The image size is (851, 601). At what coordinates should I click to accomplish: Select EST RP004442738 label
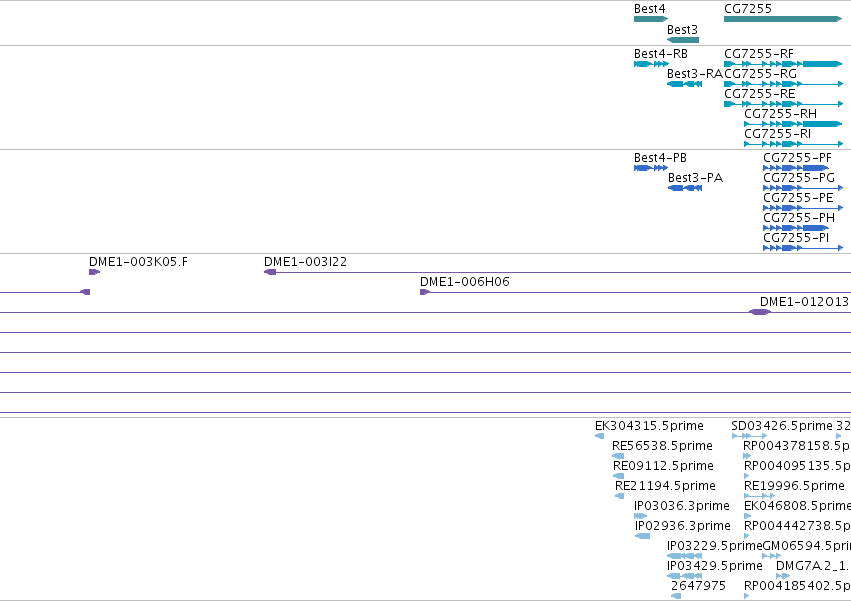[x=797, y=527]
